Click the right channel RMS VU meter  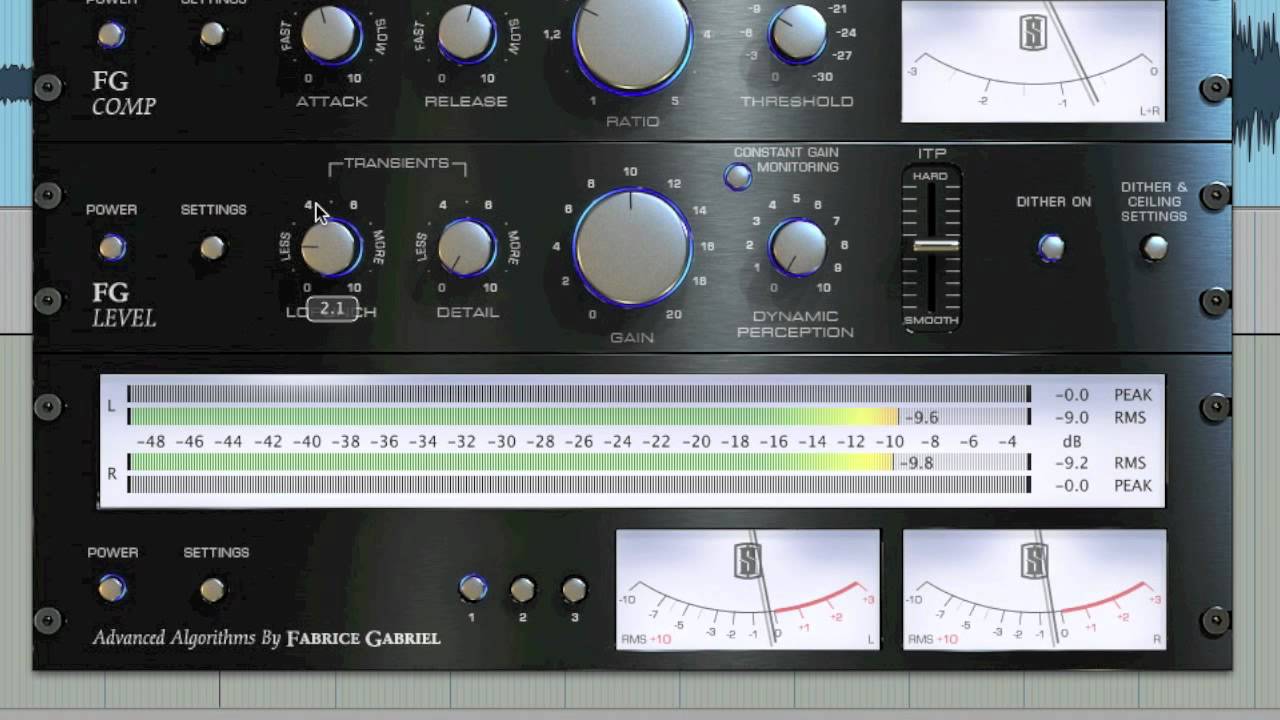click(1034, 590)
